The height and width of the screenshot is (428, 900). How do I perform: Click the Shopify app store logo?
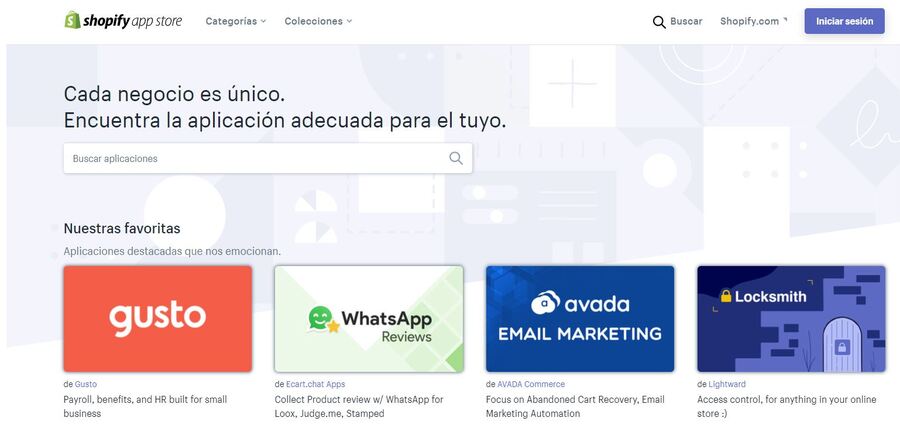click(123, 21)
